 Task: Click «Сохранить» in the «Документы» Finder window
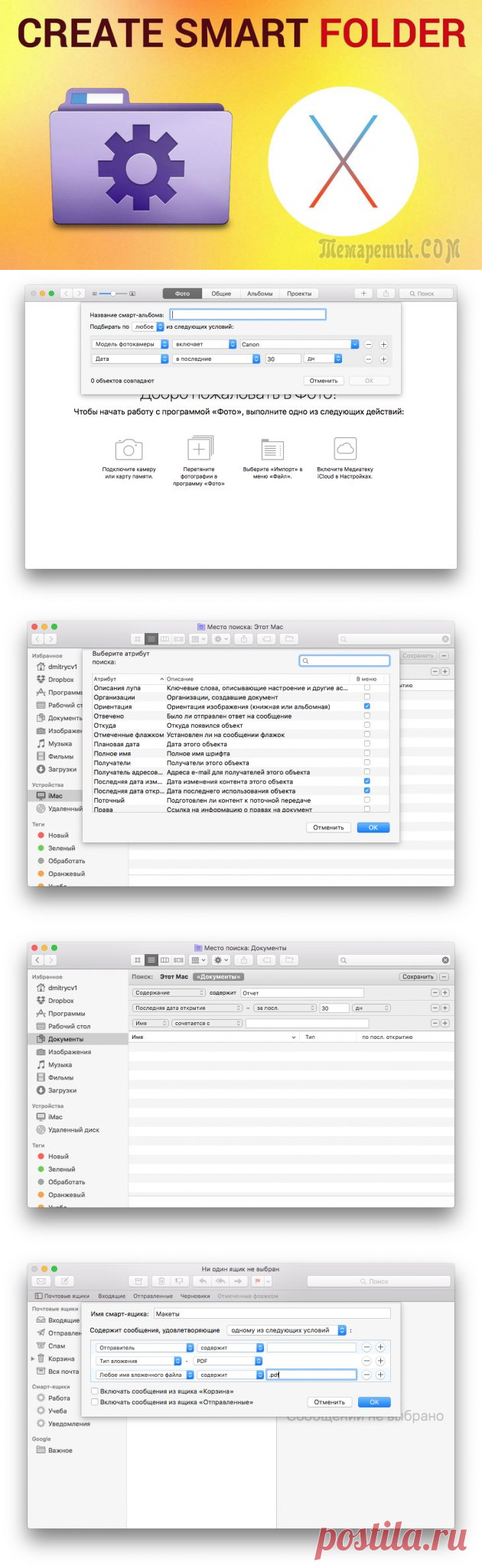tap(418, 977)
